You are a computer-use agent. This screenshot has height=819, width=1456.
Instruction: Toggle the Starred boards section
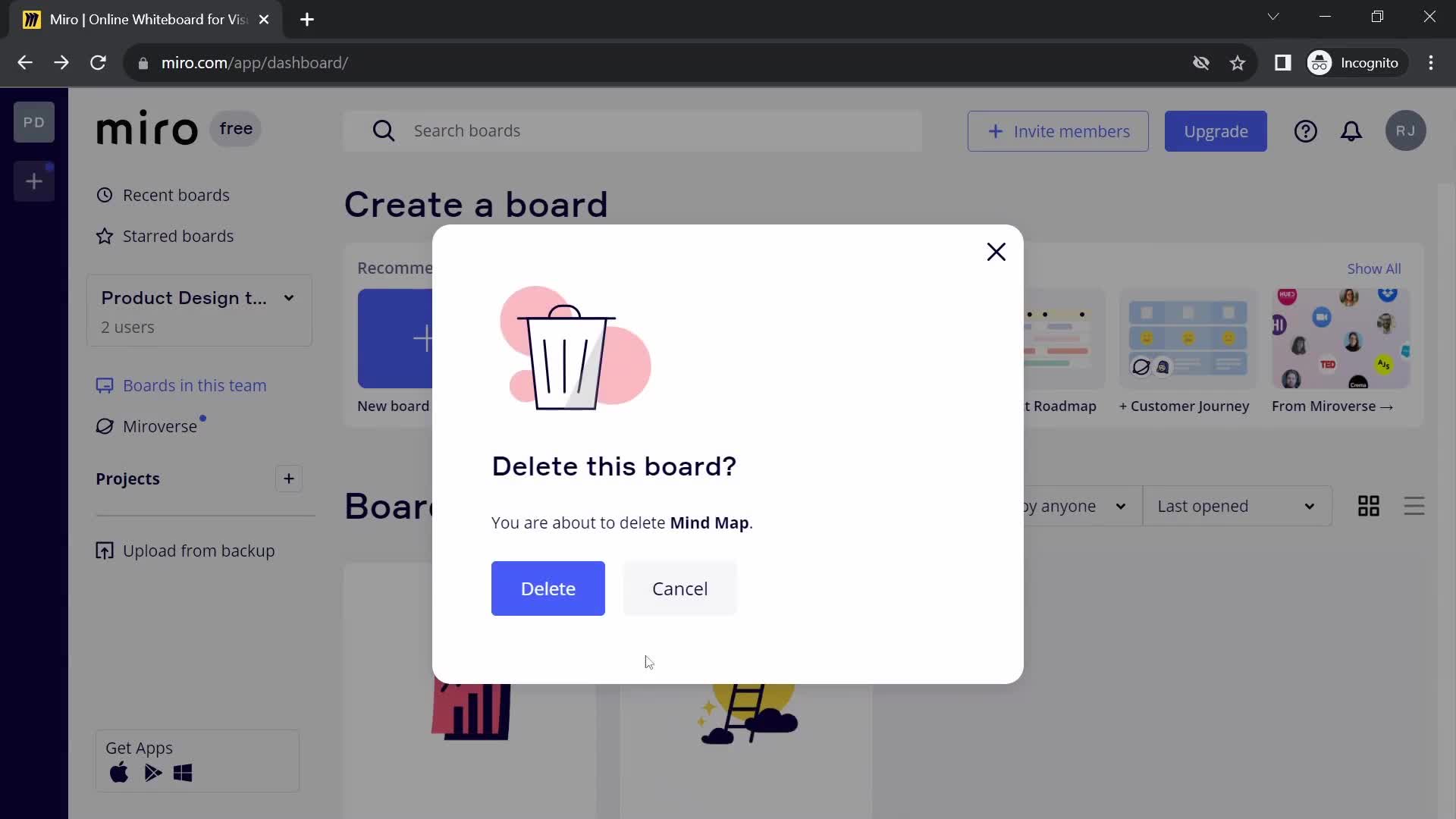[x=178, y=236]
